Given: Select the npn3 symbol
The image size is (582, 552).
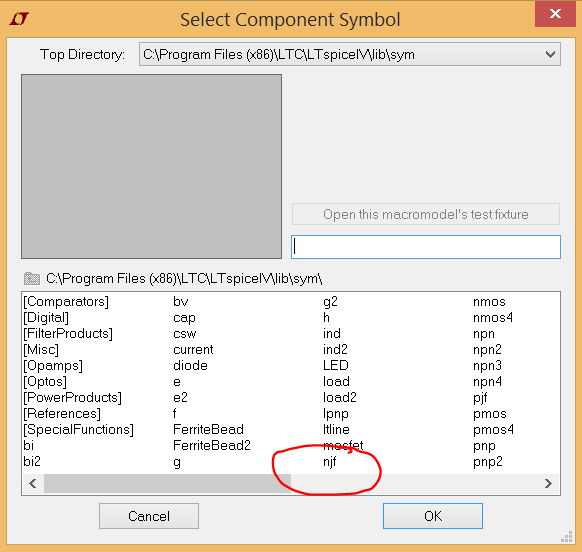Looking at the screenshot, I should tap(487, 366).
